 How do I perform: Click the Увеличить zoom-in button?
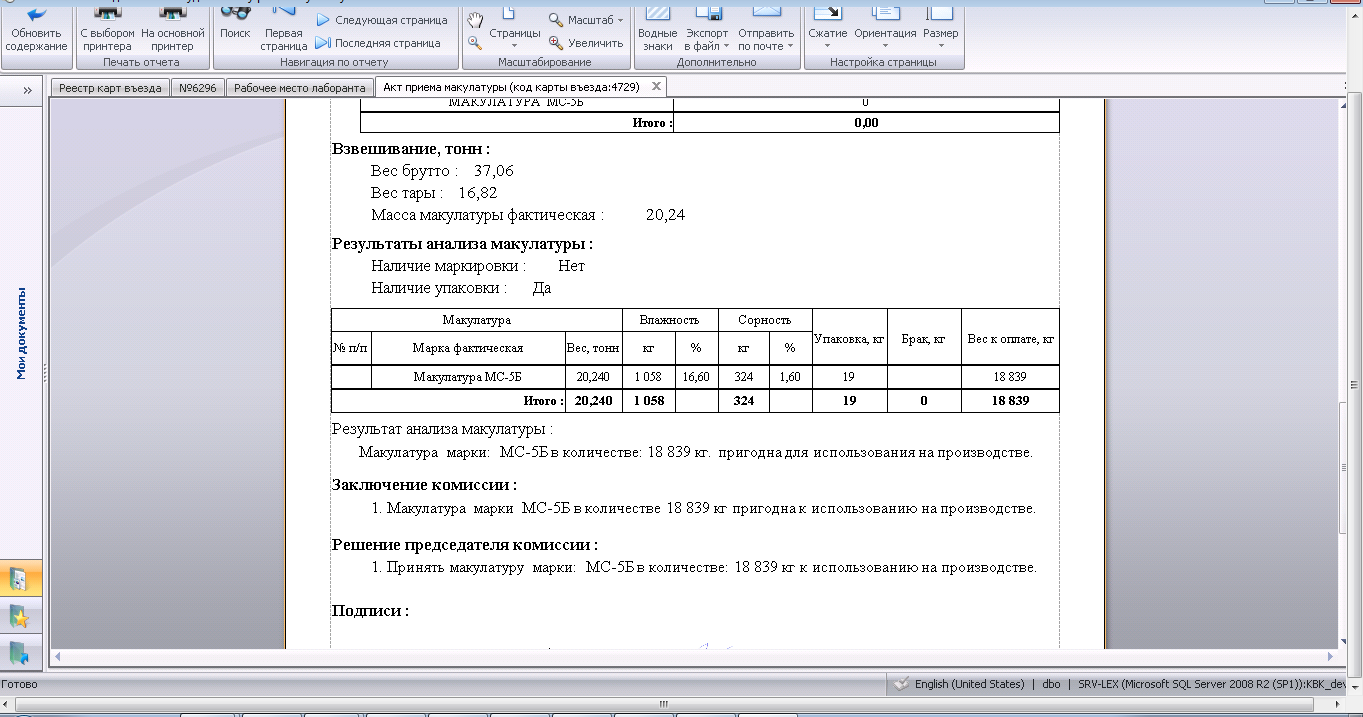click(586, 43)
